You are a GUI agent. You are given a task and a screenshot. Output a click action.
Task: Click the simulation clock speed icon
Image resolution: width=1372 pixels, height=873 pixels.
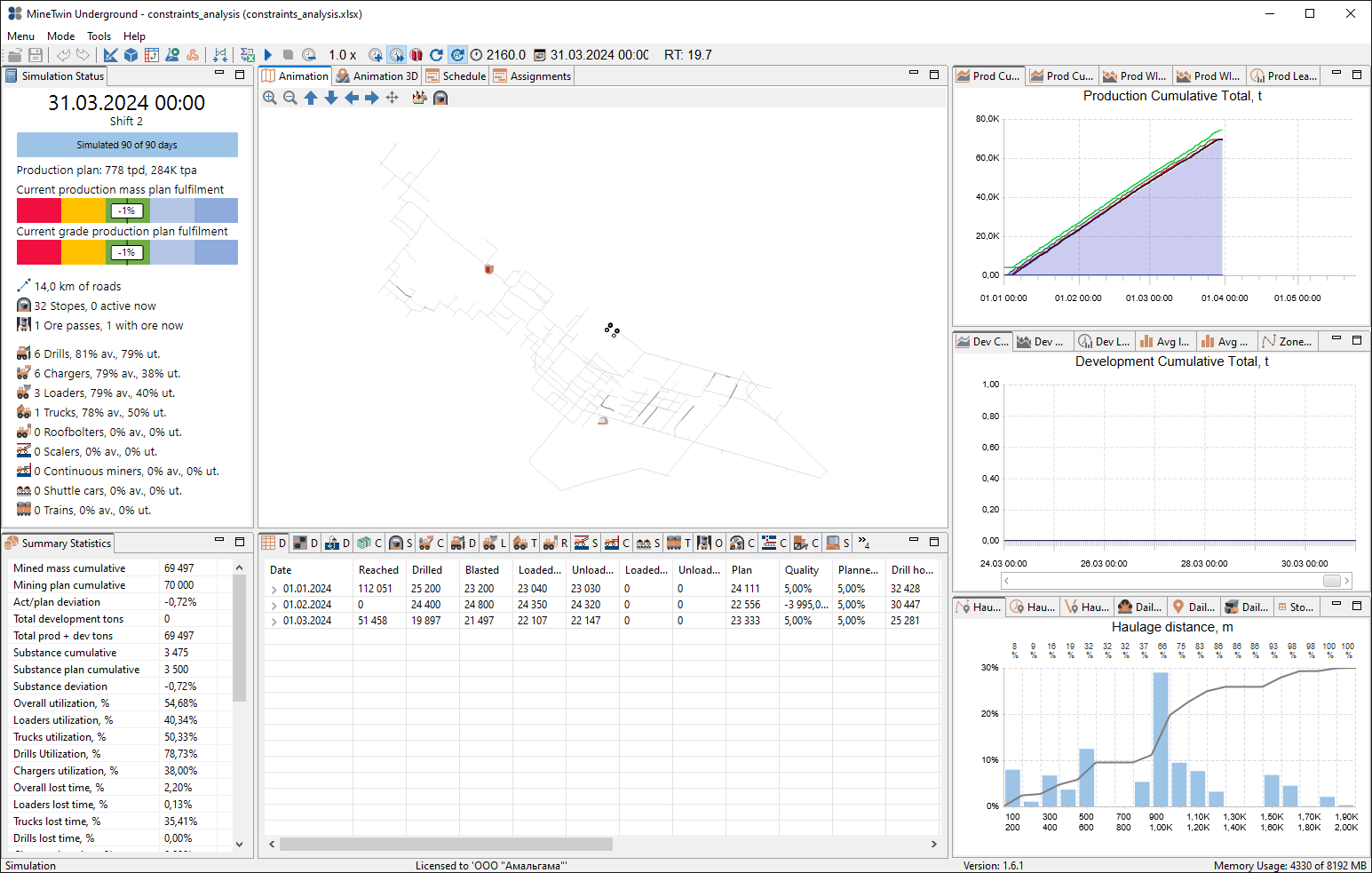point(309,55)
